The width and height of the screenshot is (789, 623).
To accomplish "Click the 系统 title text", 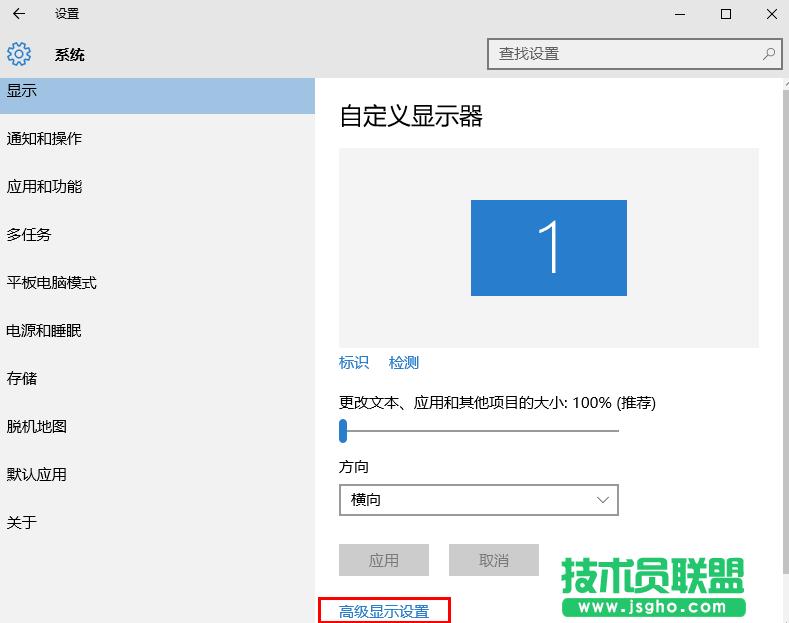I will click(x=69, y=54).
